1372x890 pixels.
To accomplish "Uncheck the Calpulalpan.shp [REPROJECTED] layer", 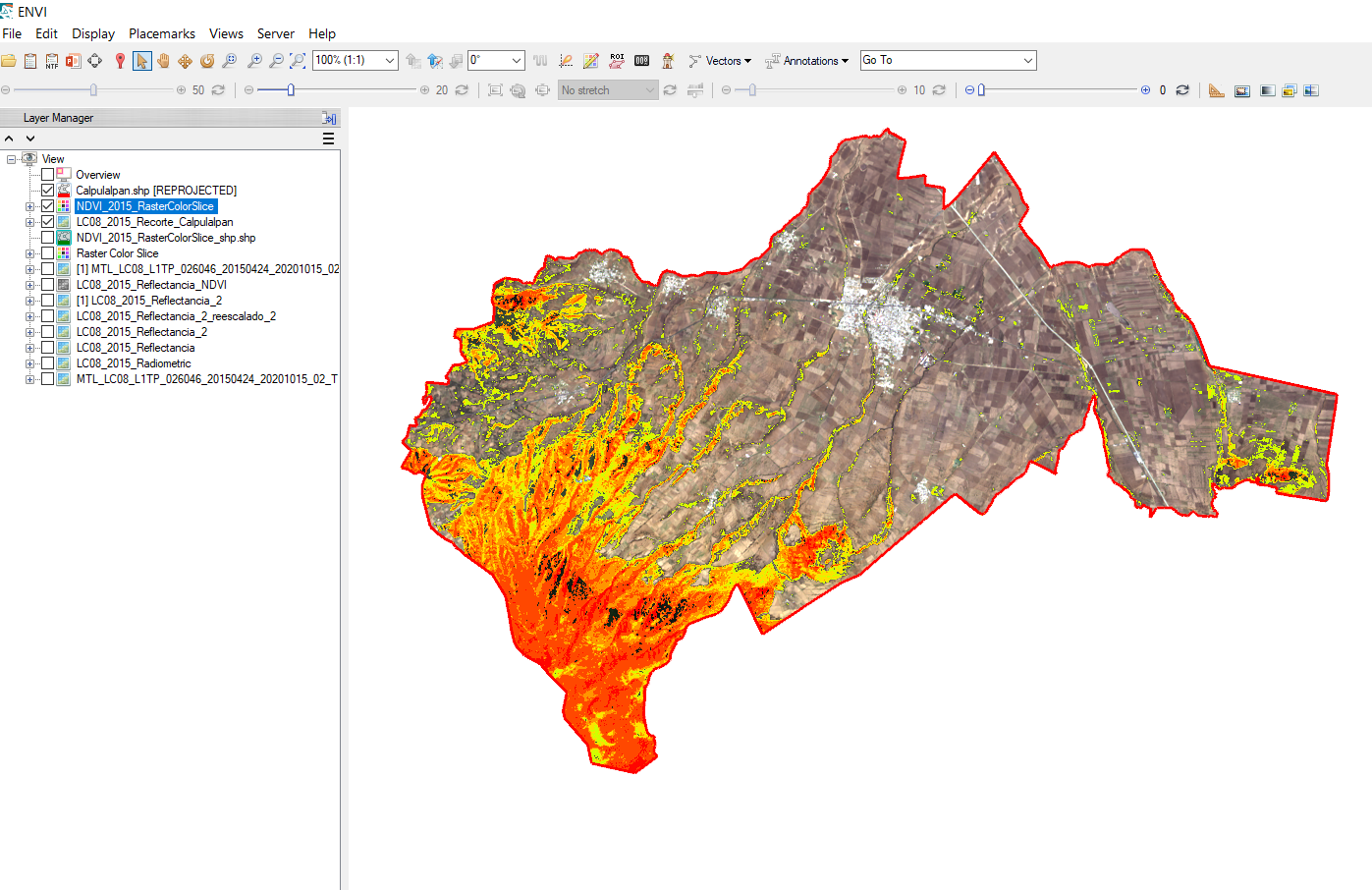I will 47,191.
